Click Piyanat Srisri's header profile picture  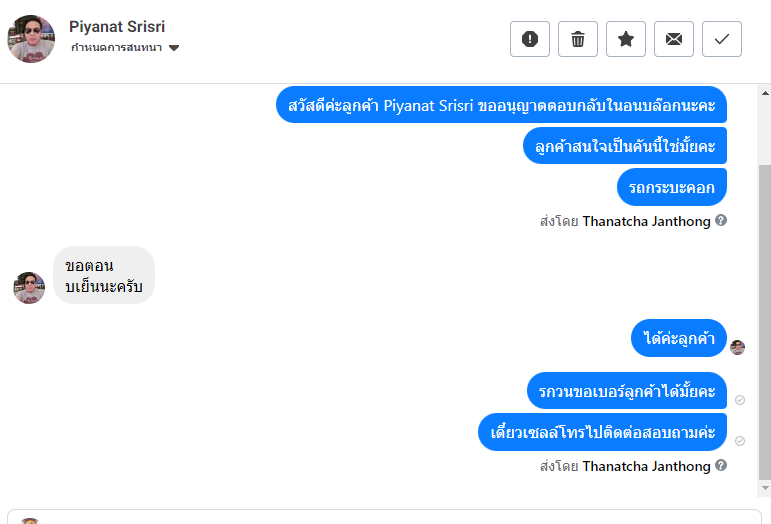[x=31, y=39]
